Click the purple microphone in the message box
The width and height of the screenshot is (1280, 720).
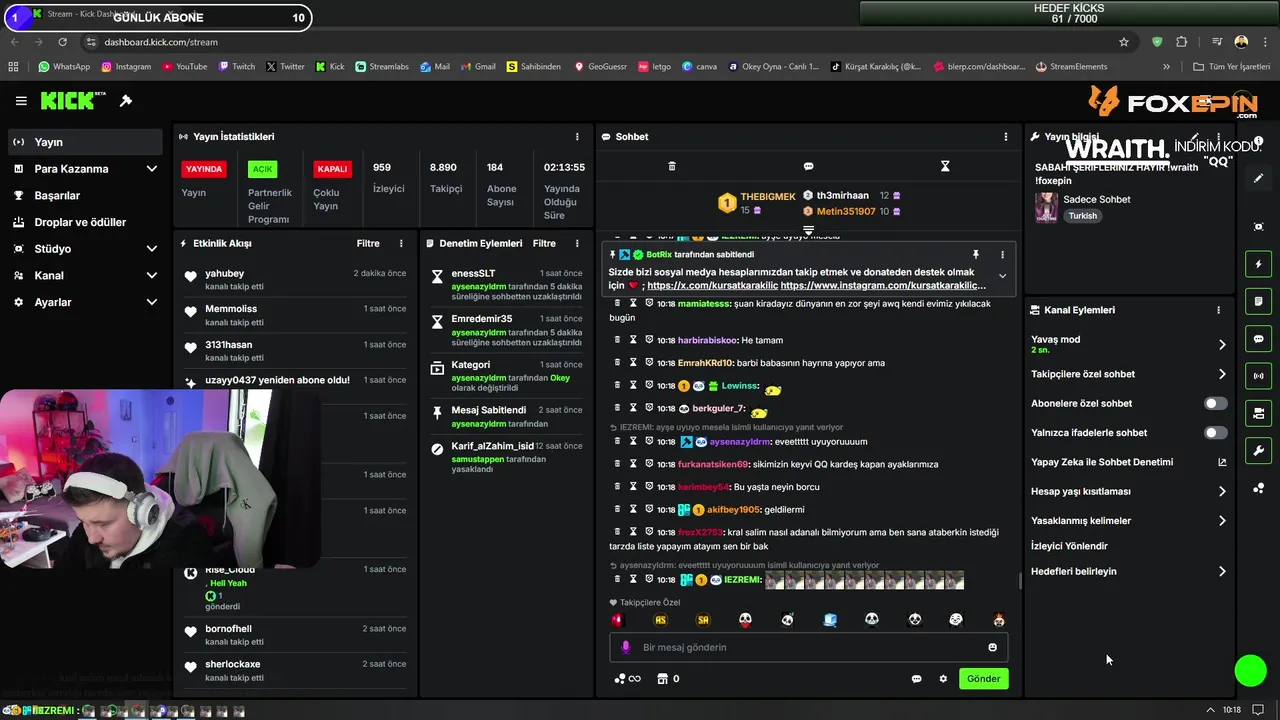[626, 648]
